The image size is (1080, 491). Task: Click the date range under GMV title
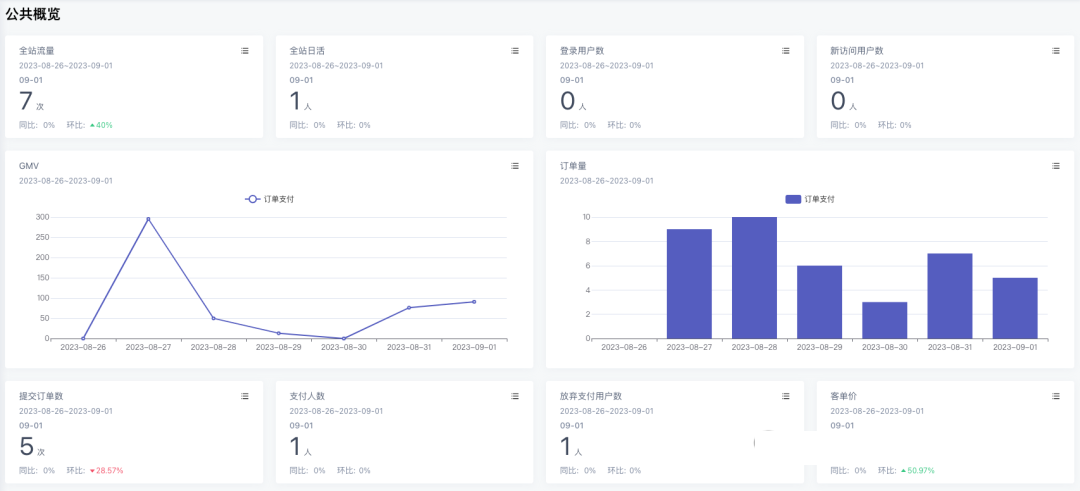tap(65, 181)
